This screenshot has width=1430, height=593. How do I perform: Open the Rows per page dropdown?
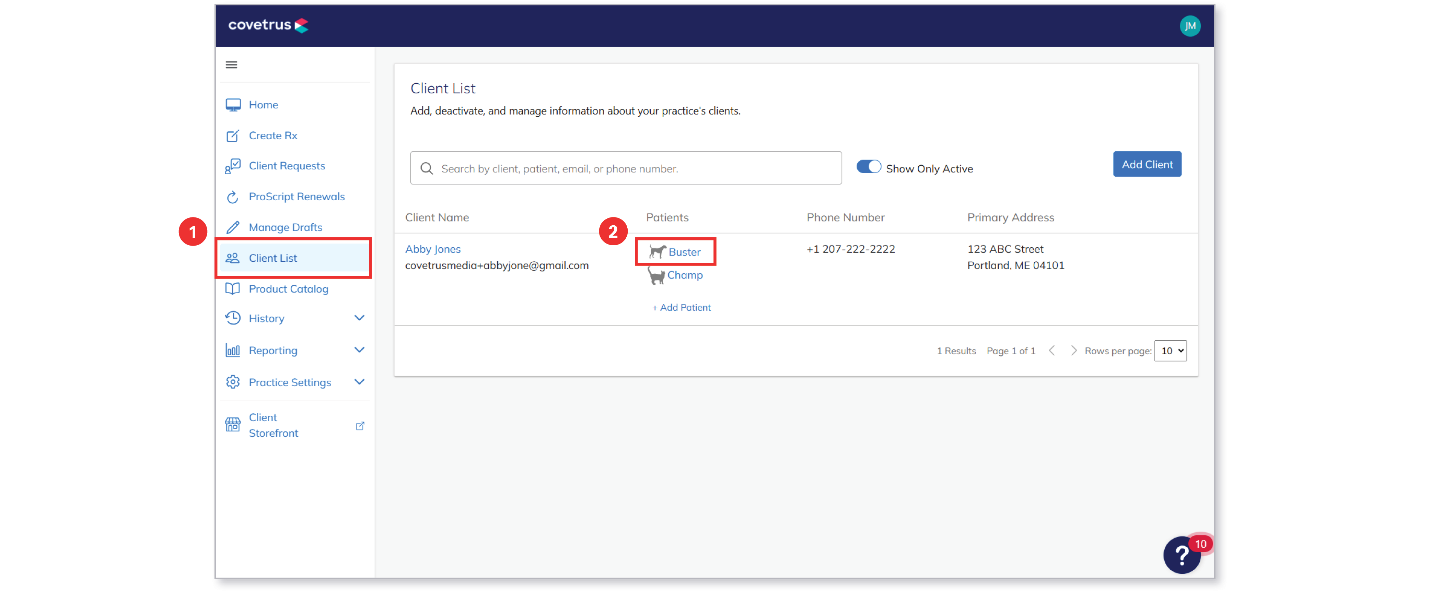(x=1170, y=351)
